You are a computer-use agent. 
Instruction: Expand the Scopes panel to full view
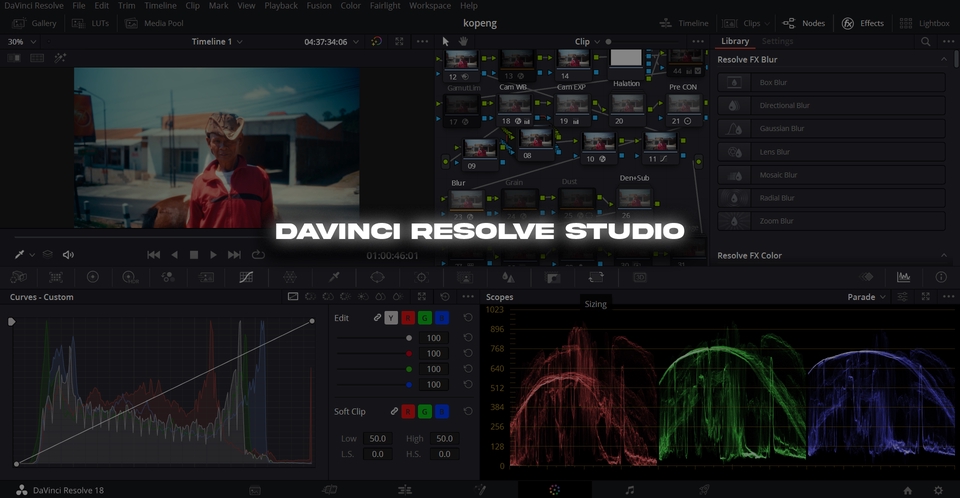[x=926, y=296]
